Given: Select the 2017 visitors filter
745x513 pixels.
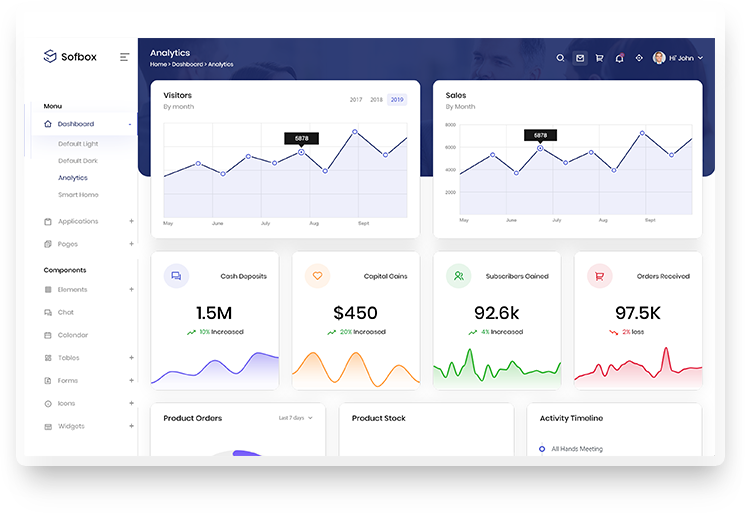Looking at the screenshot, I should (356, 100).
